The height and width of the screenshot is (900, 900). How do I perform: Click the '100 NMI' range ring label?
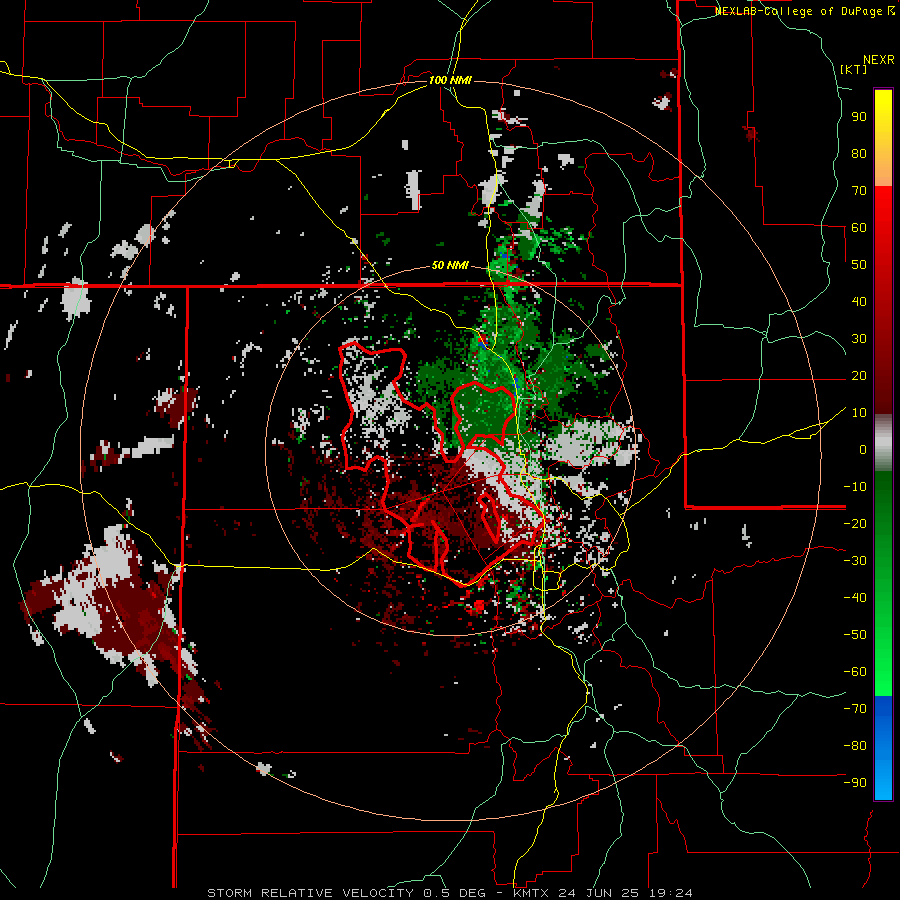450,80
